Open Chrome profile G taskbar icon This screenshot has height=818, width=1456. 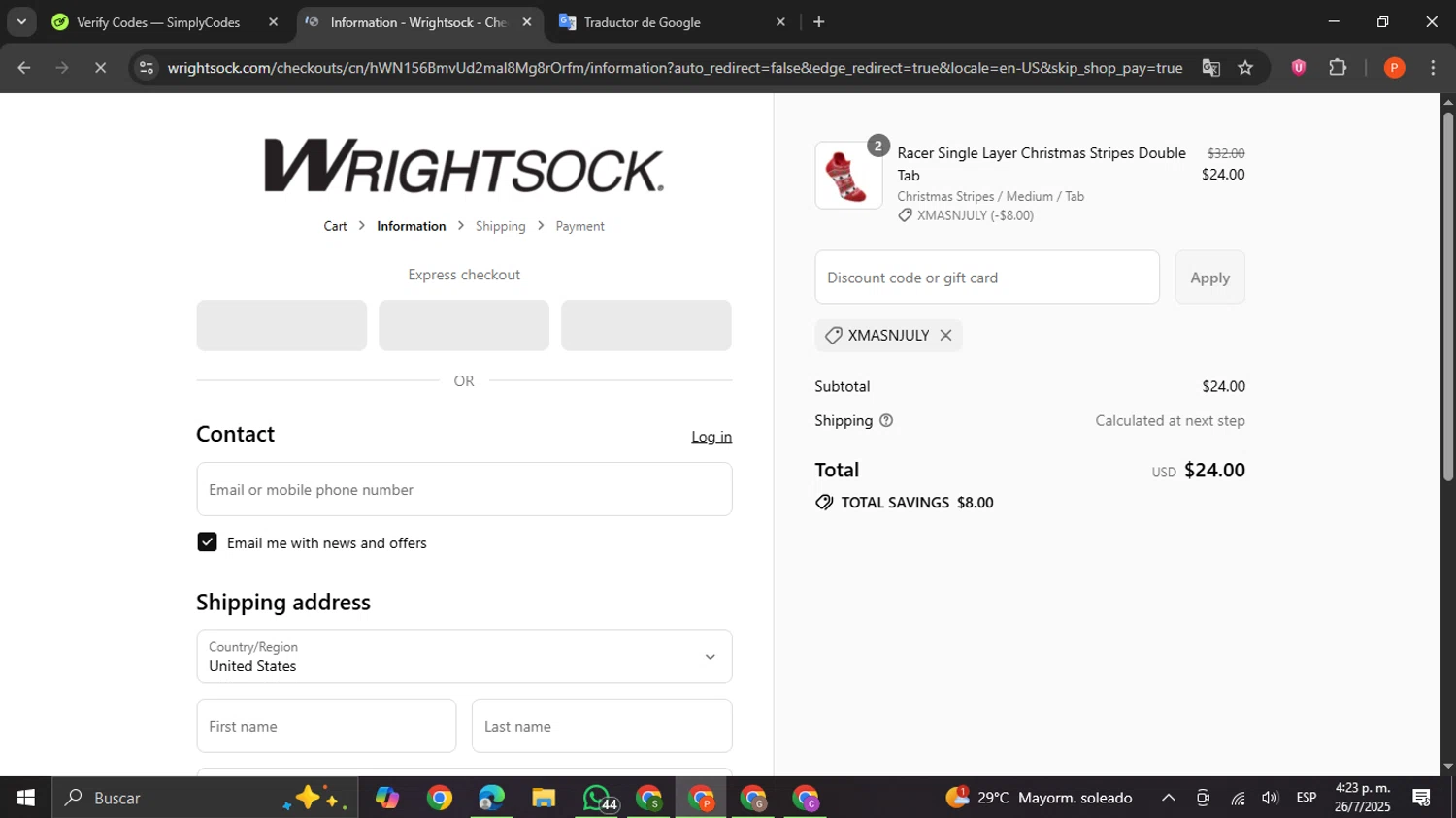[x=754, y=798]
